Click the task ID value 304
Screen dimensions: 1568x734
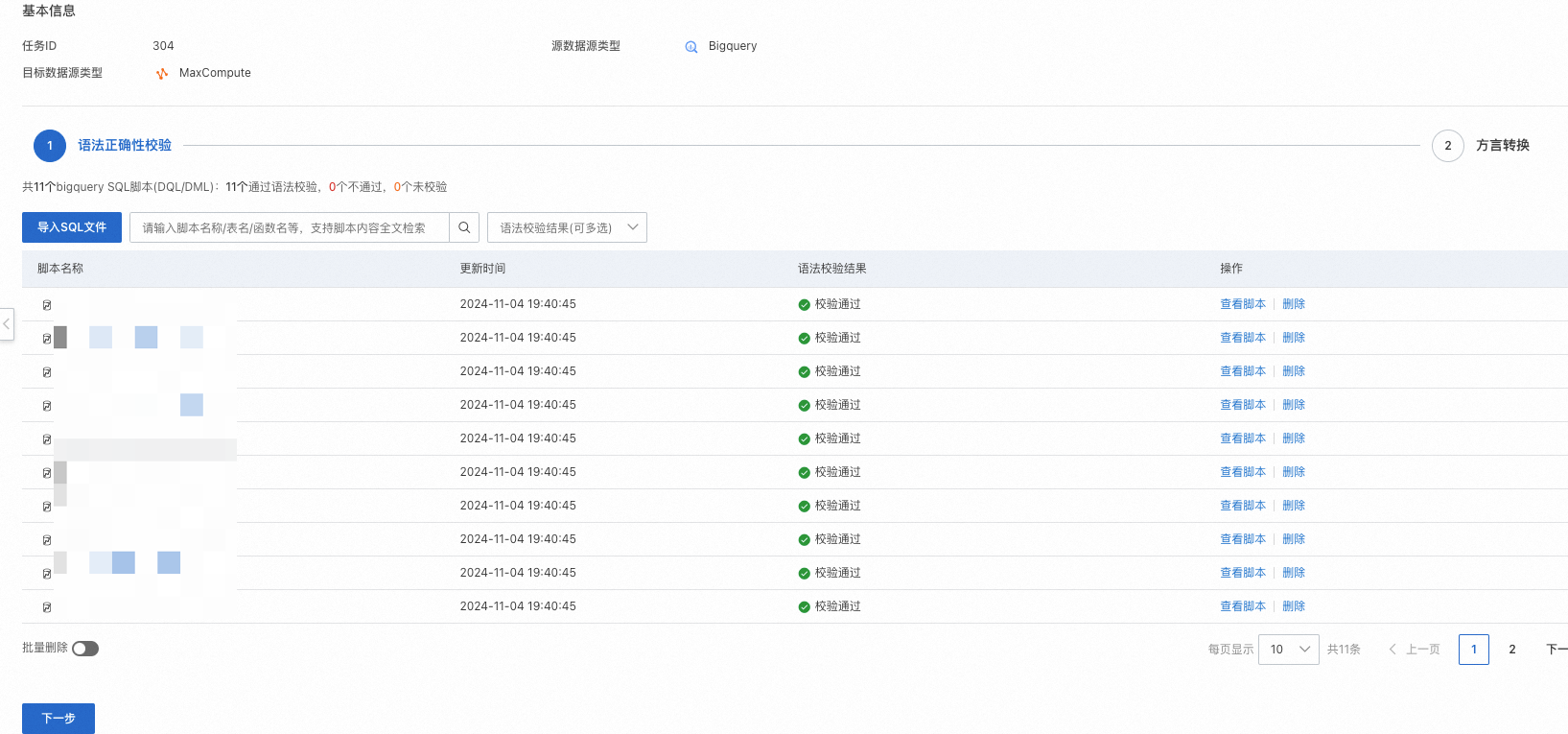pyautogui.click(x=163, y=46)
